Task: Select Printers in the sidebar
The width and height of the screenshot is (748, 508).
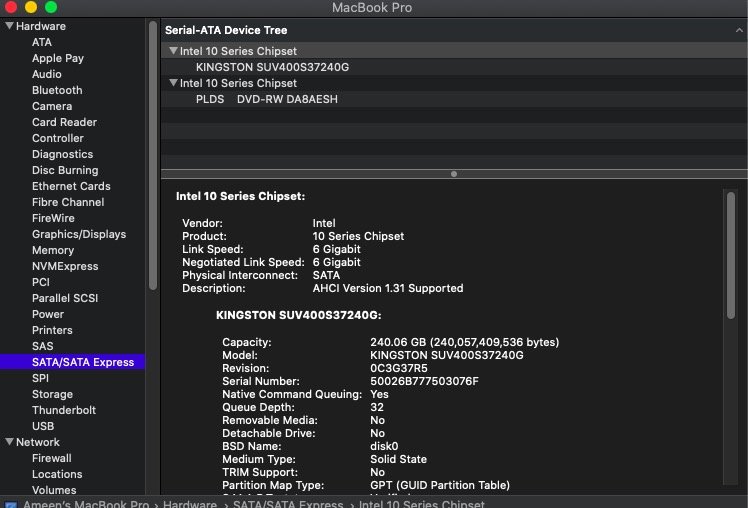Action: [x=52, y=330]
